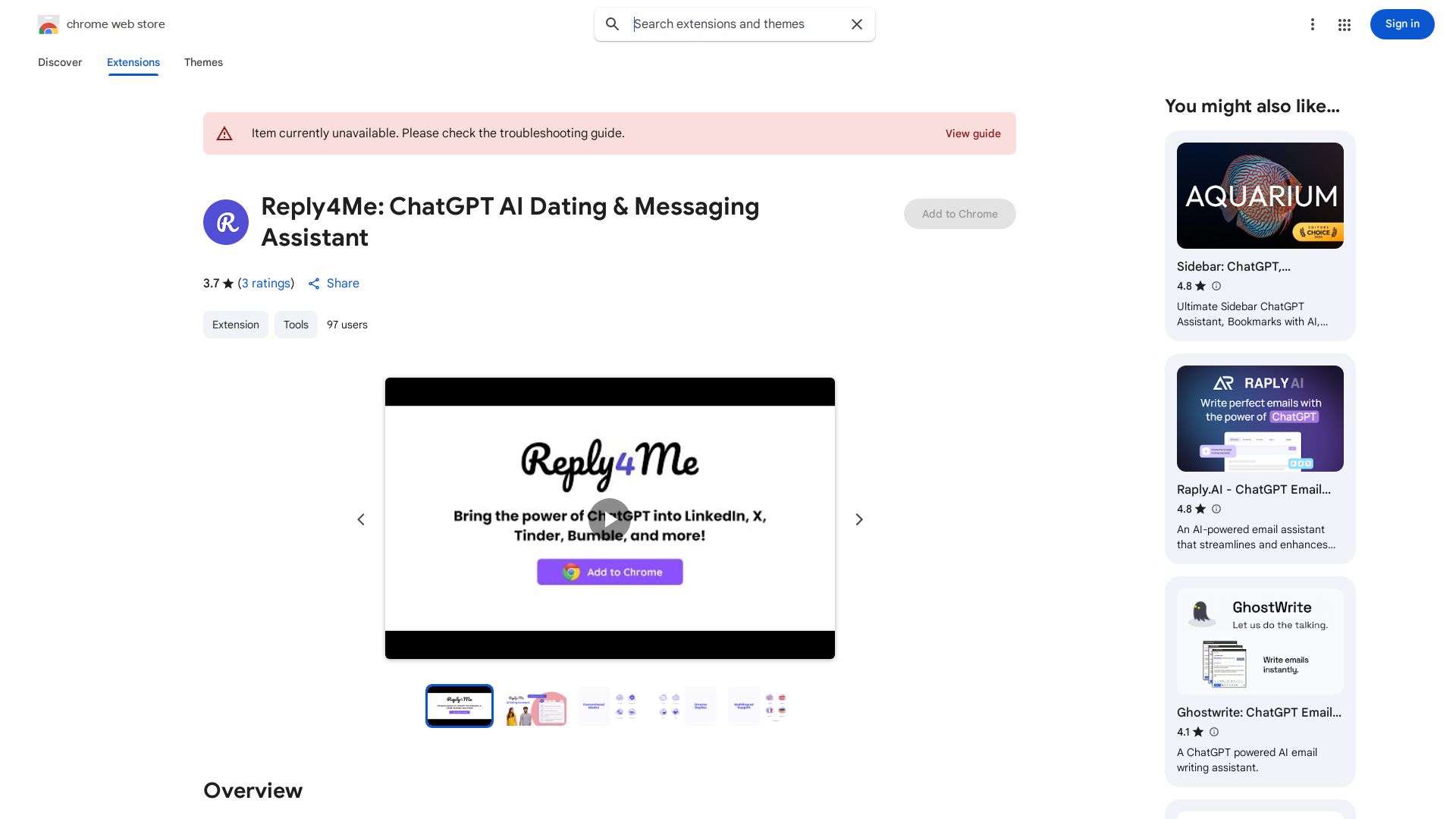The height and width of the screenshot is (819, 1456).
Task: Open the 3 ratings link
Action: coord(266,283)
